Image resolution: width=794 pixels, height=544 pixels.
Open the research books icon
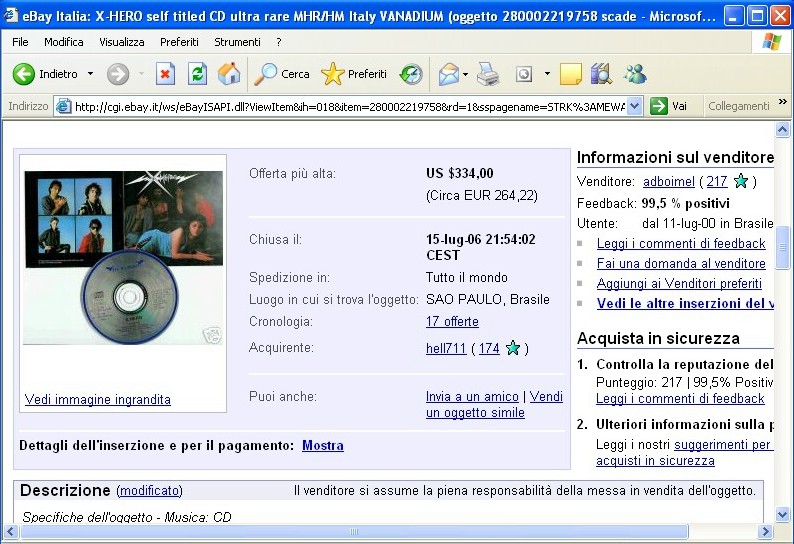pyautogui.click(x=601, y=74)
